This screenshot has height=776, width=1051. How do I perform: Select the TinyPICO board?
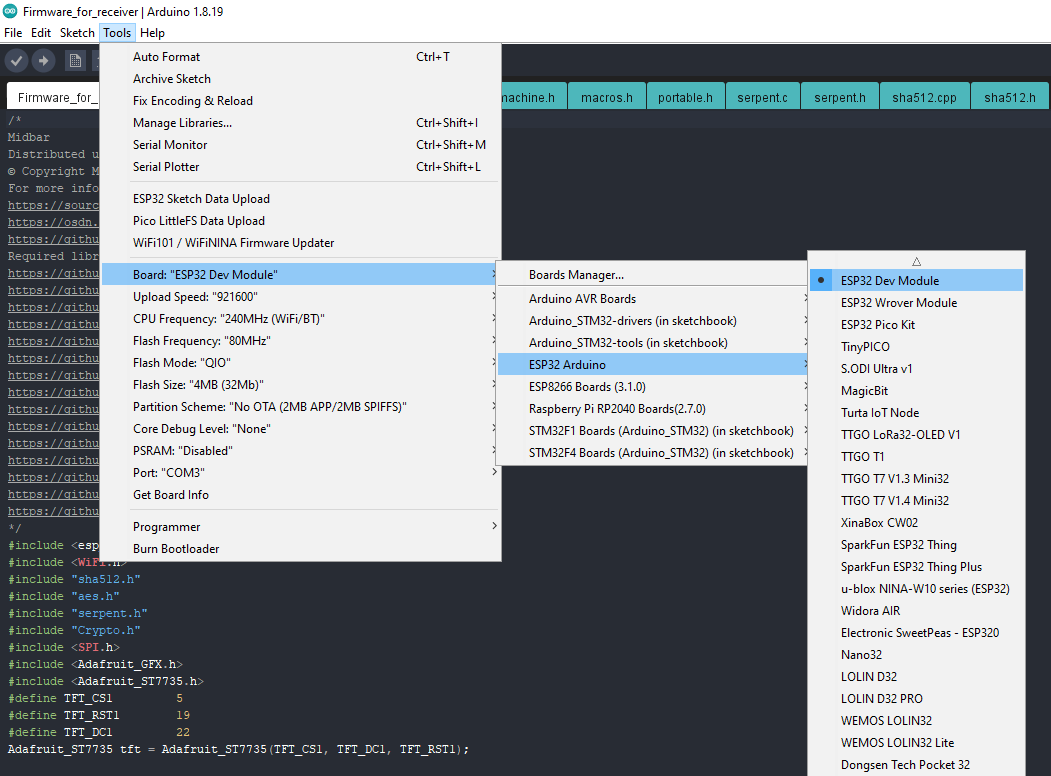tap(916, 347)
